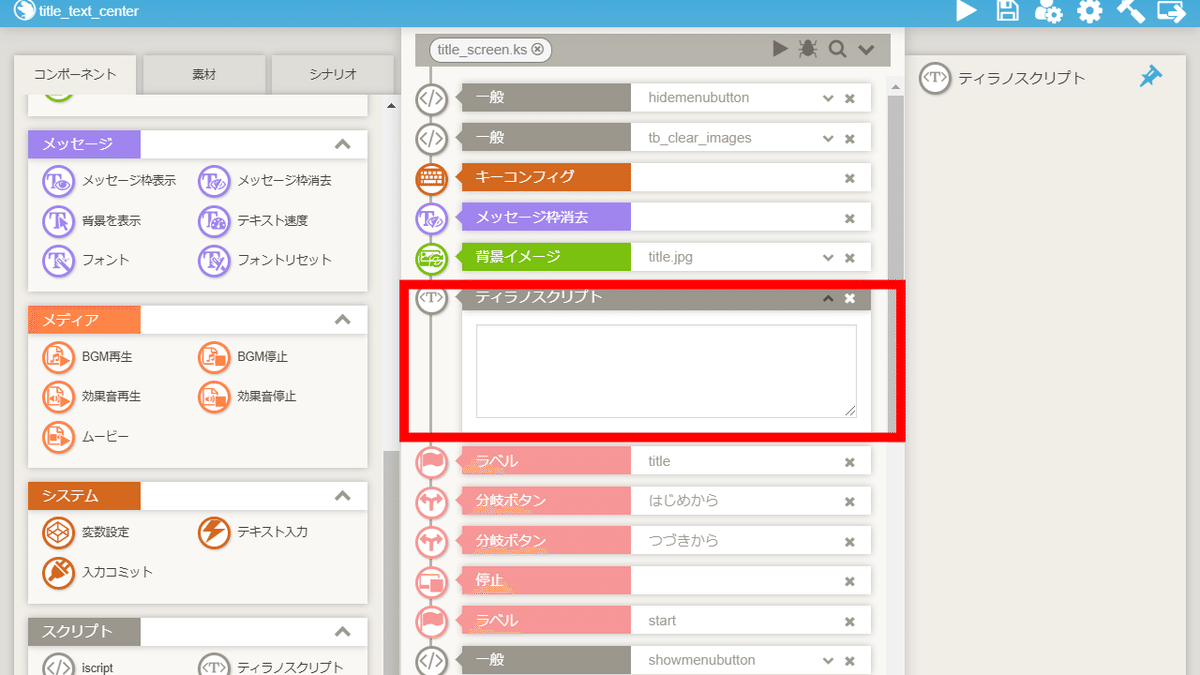The height and width of the screenshot is (675, 1200).
Task: Select the メッセージ枠表示 component
Action: [x=109, y=181]
